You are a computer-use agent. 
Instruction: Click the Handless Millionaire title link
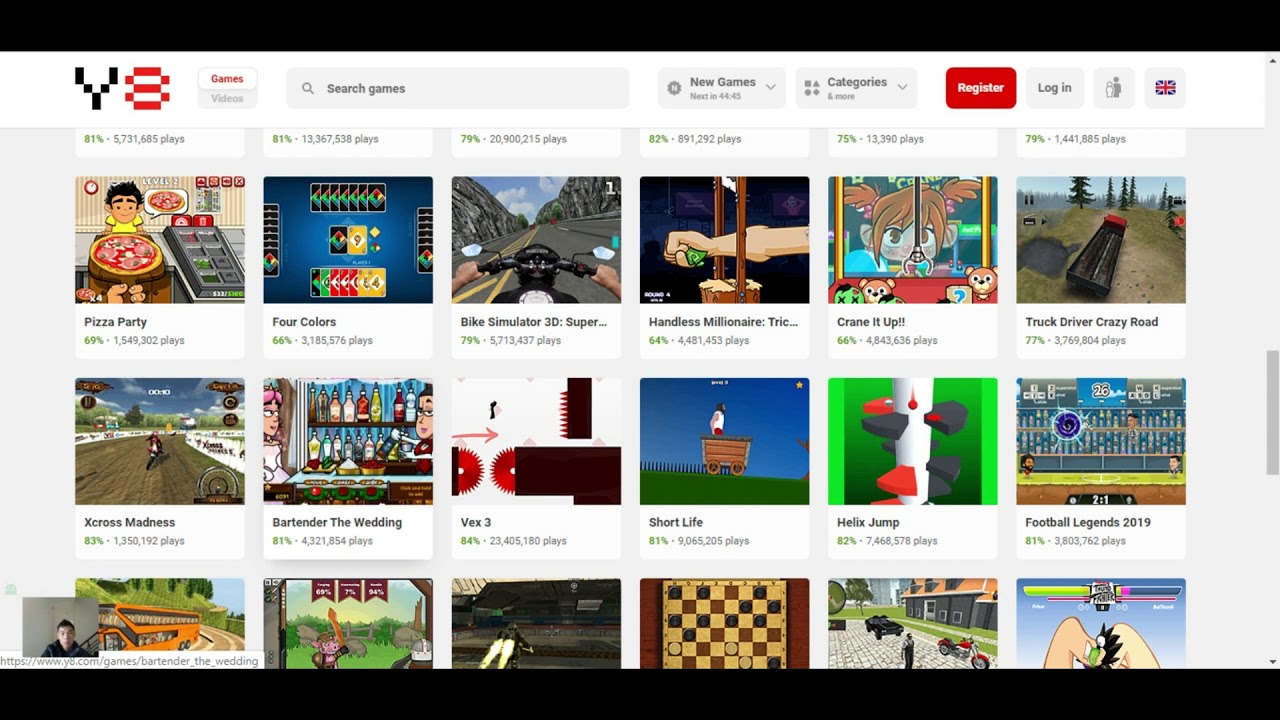tap(723, 322)
